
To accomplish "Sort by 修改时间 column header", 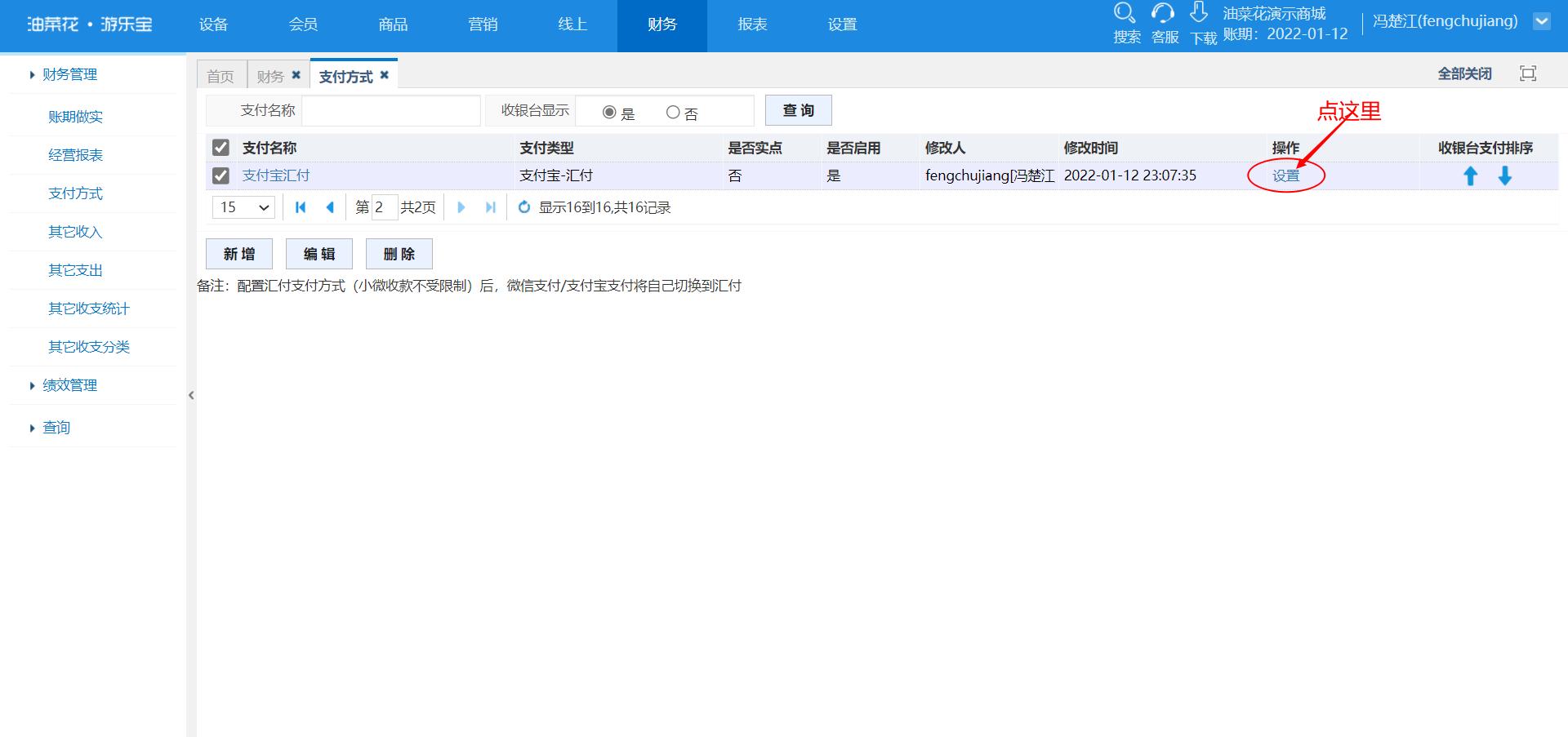I will 1090,148.
